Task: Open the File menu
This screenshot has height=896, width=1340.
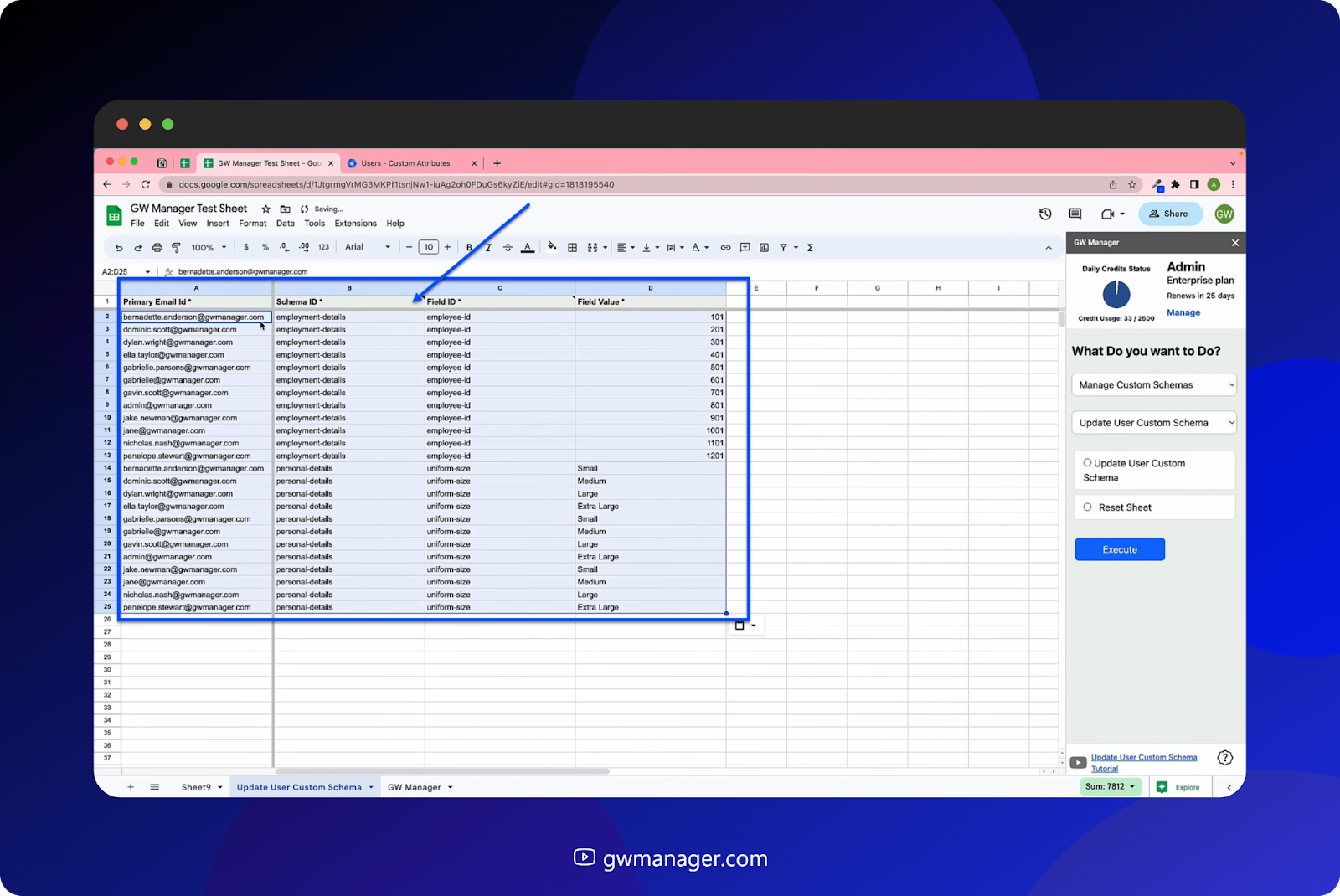Action: [x=138, y=224]
